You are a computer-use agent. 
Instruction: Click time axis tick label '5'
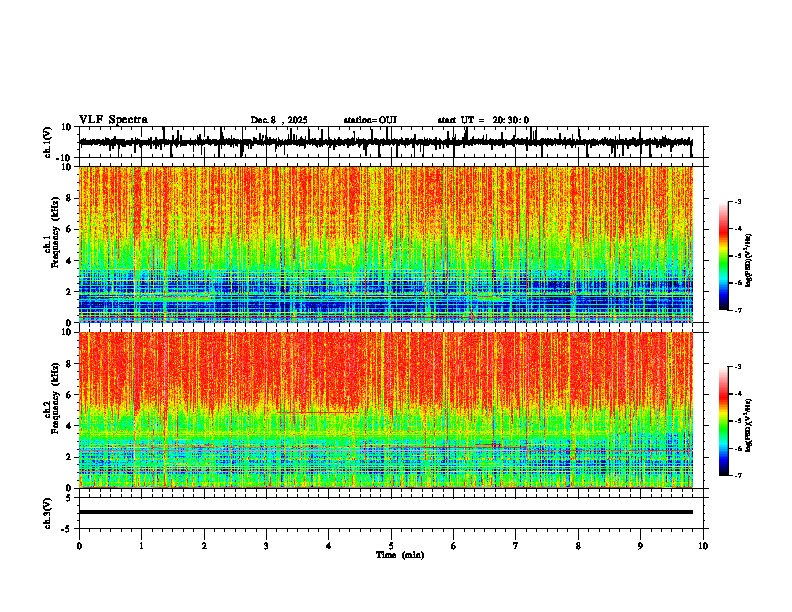(391, 546)
